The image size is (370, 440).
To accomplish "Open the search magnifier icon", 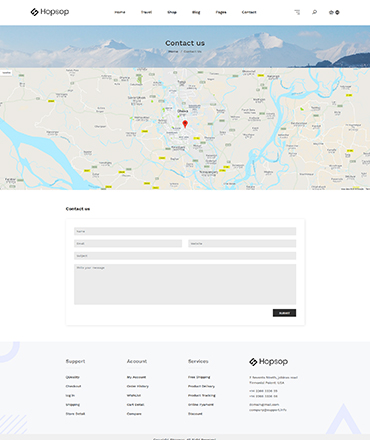I will coord(314,12).
